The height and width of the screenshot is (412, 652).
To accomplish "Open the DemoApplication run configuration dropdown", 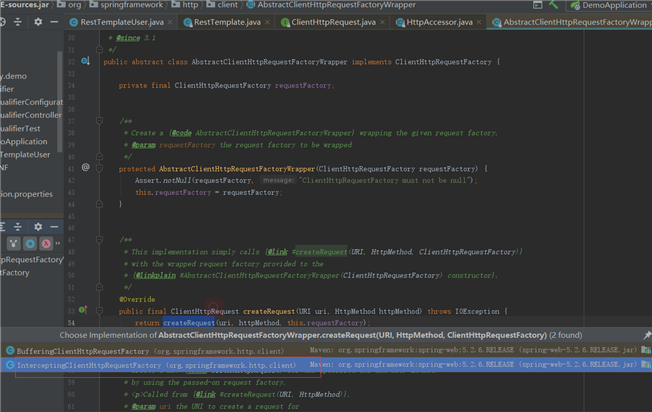I will click(609, 5).
